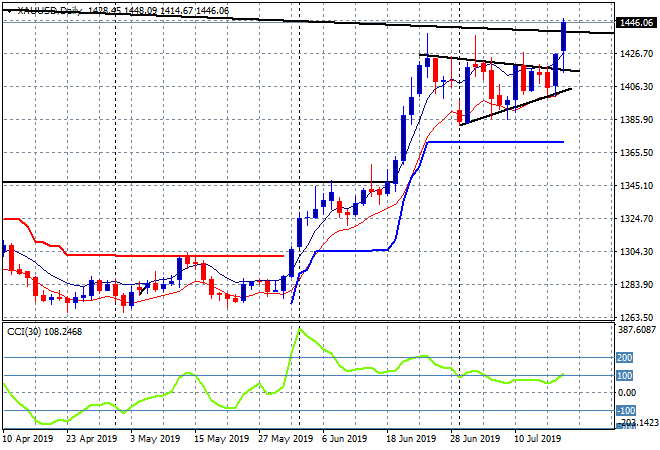Click price scale value 1385.90
The width and height of the screenshot is (660, 450).
click(636, 120)
